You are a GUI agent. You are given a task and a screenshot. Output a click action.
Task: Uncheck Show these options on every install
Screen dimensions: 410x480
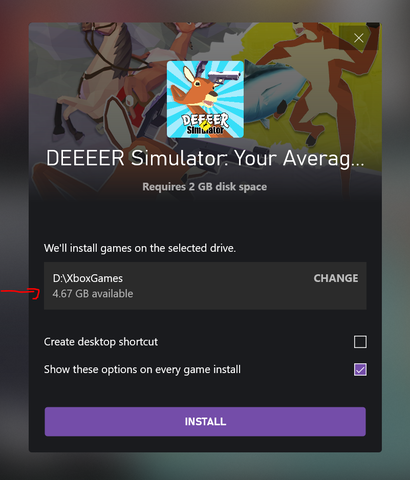tap(360, 369)
